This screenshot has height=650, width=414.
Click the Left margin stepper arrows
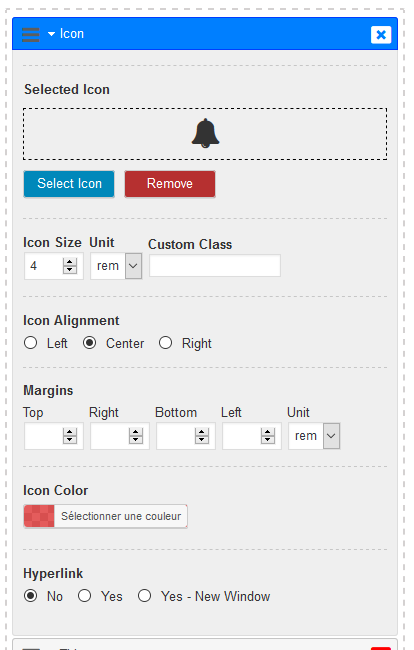[x=268, y=436]
